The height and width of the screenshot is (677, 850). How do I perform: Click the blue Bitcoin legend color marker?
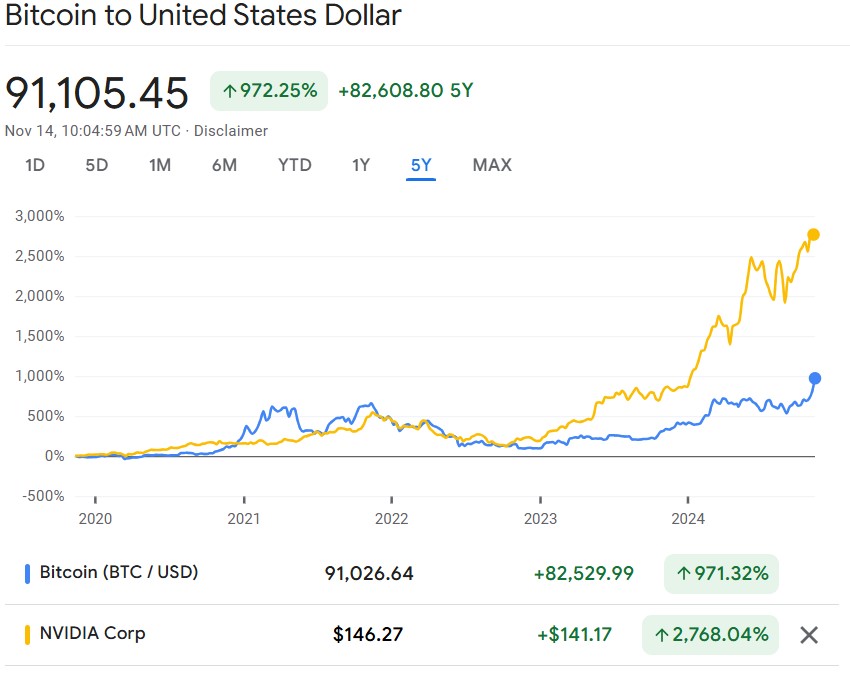point(27,573)
